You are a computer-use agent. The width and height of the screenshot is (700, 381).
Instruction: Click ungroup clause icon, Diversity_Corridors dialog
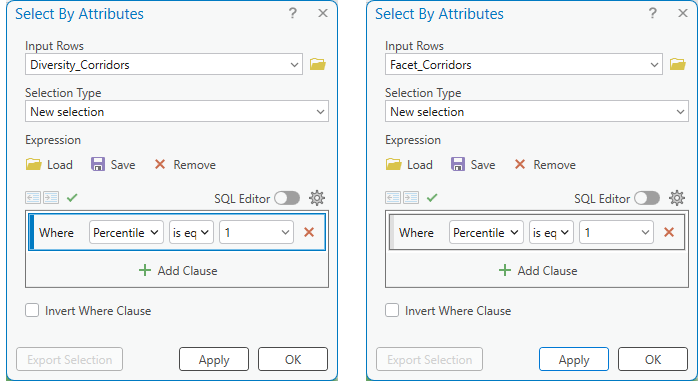33,197
